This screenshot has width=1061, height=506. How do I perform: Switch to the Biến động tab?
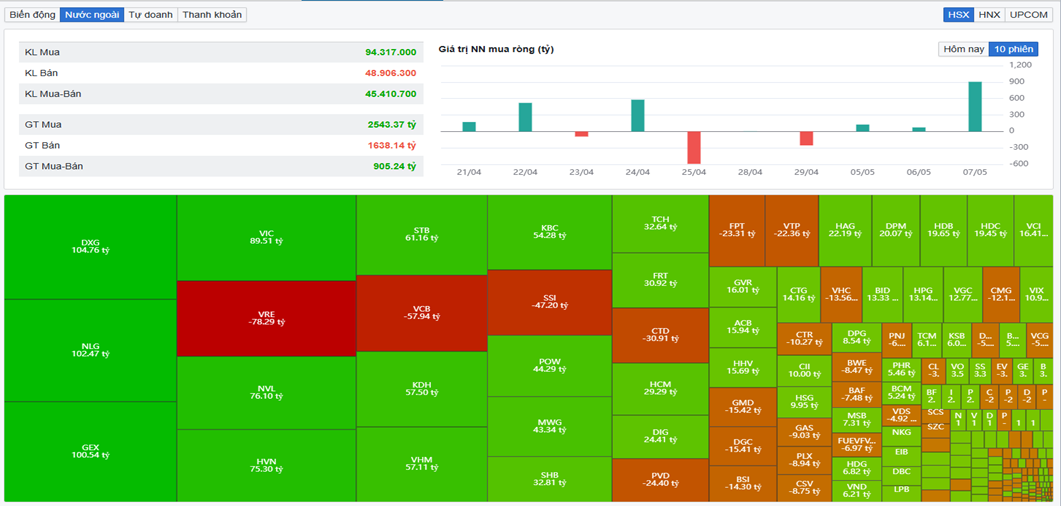coord(32,15)
